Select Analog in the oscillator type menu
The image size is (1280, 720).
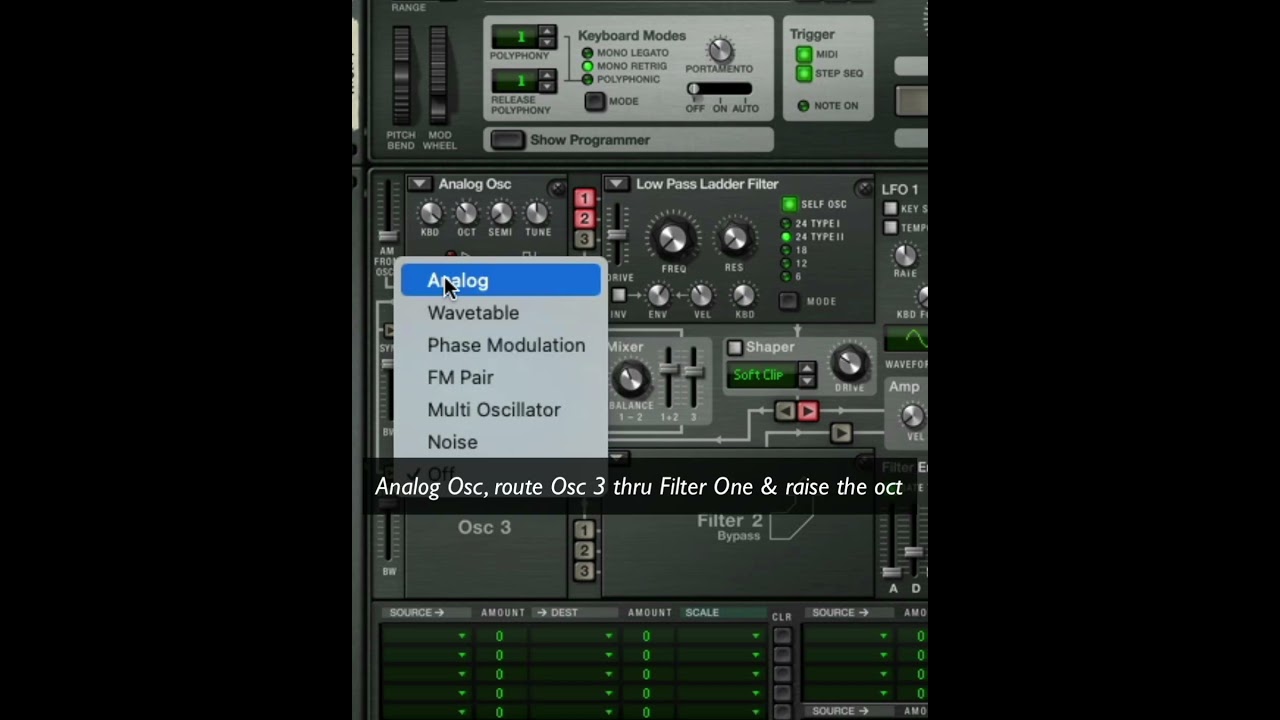click(x=501, y=281)
